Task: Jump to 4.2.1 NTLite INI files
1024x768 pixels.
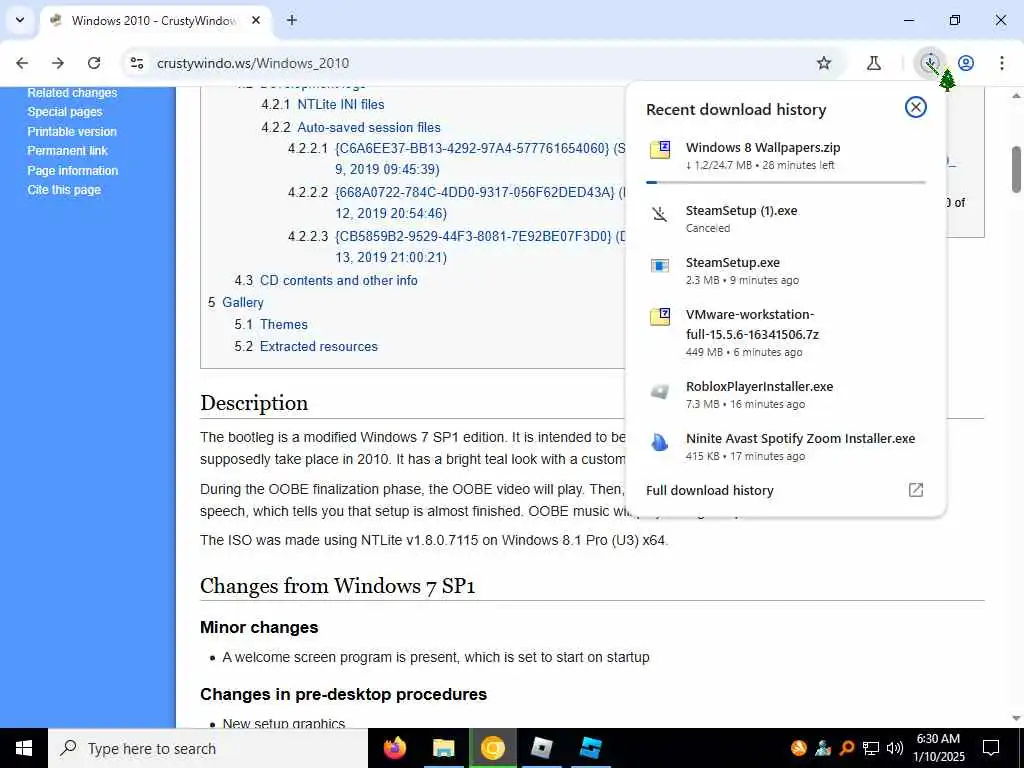Action: click(x=323, y=104)
